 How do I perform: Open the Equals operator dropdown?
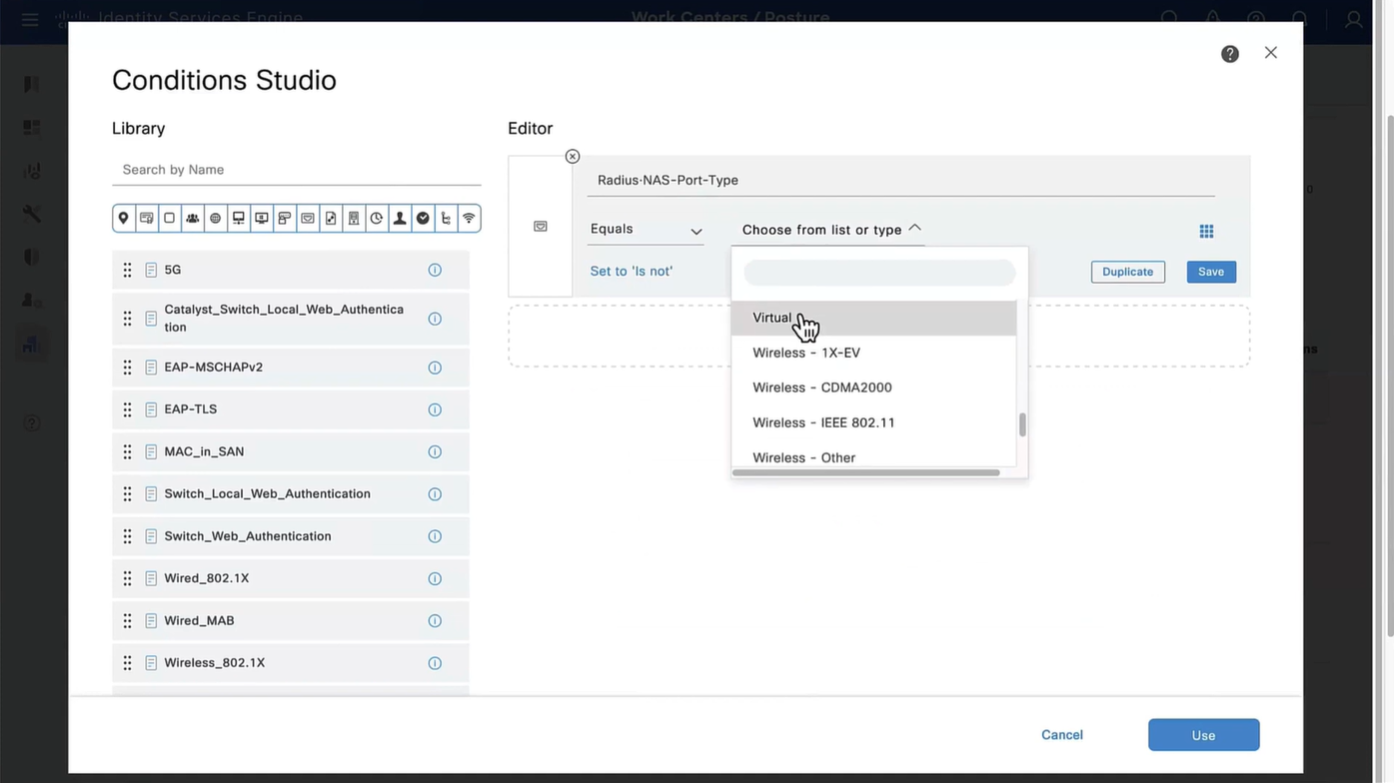645,230
